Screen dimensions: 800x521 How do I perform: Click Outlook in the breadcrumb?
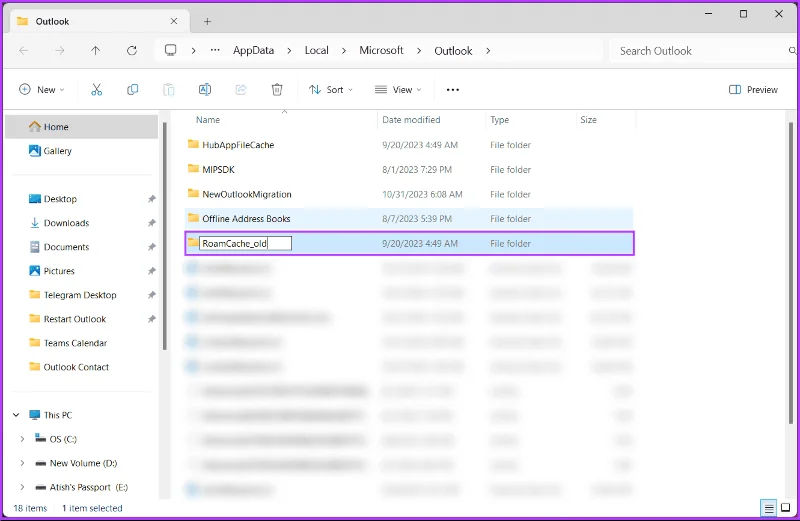[453, 51]
